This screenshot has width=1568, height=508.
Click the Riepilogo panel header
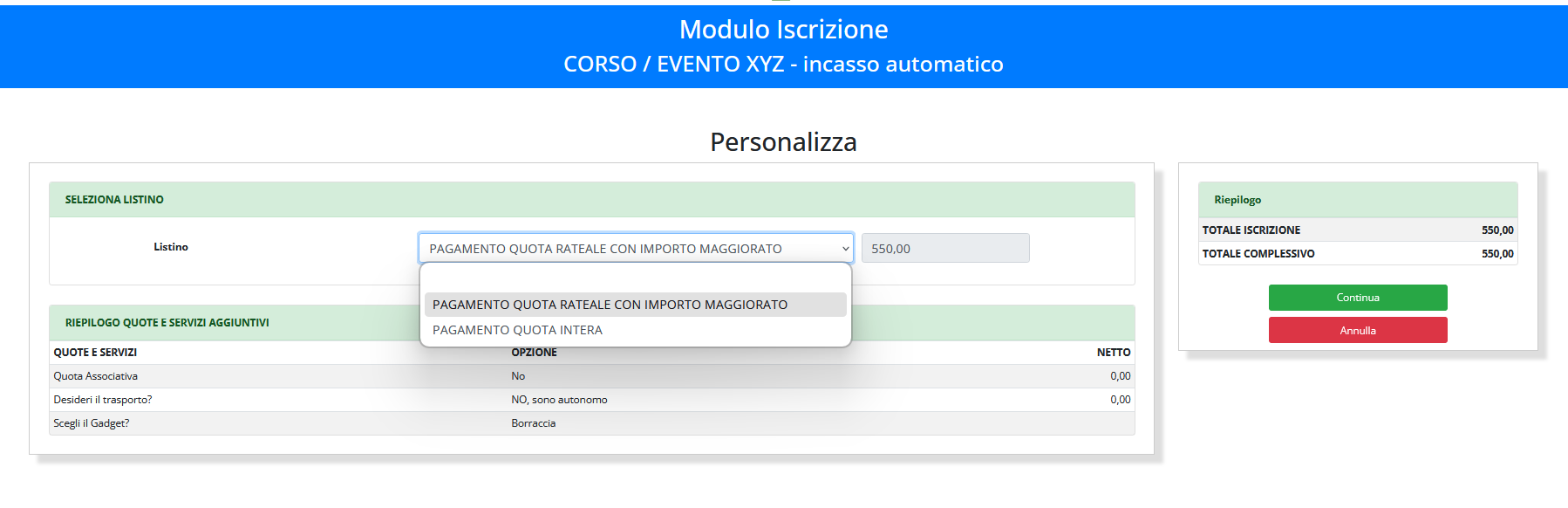coord(1237,200)
